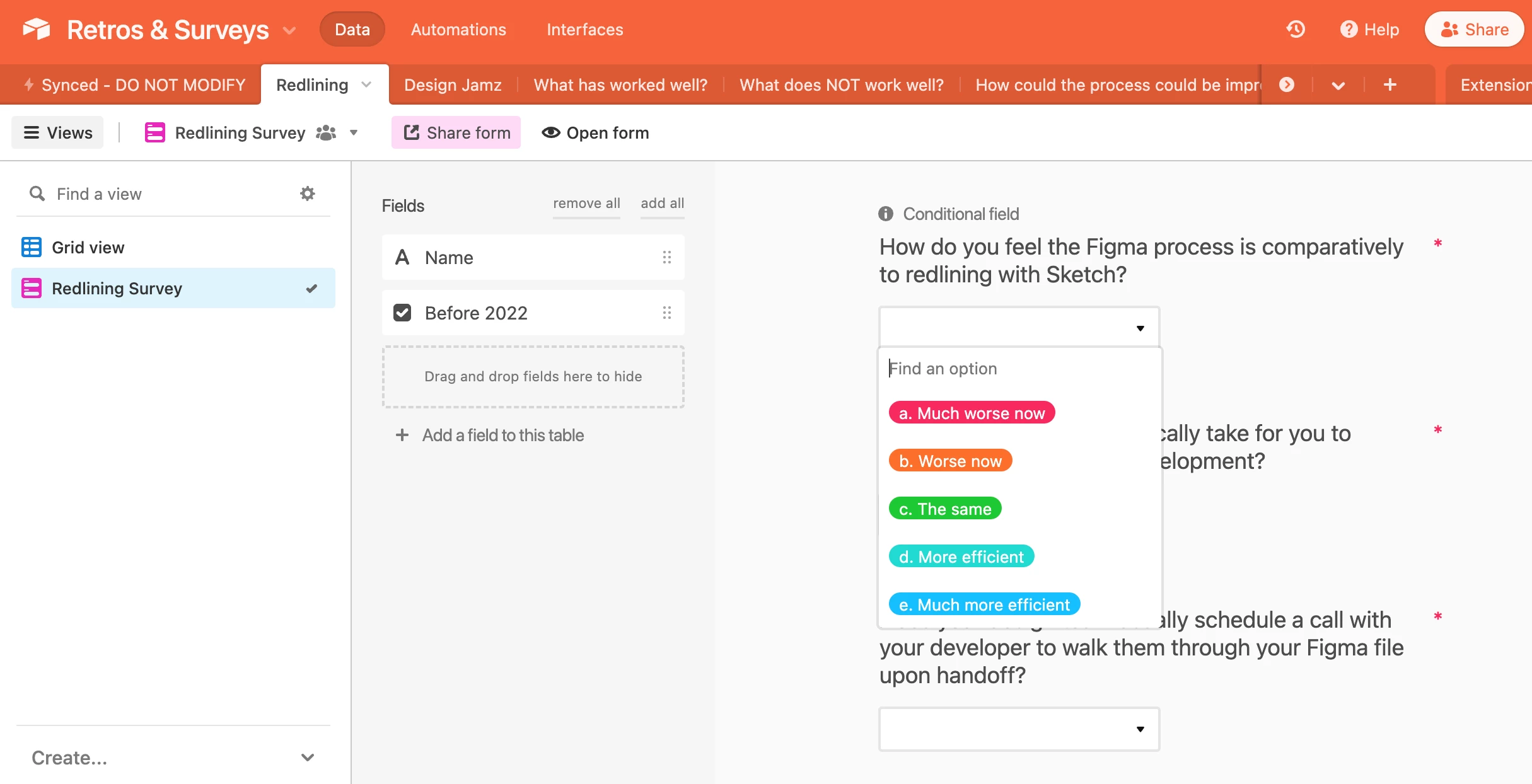Screen dimensions: 1532x784
Task: Switch to the Design Jamz table tab
Action: pyautogui.click(x=453, y=85)
